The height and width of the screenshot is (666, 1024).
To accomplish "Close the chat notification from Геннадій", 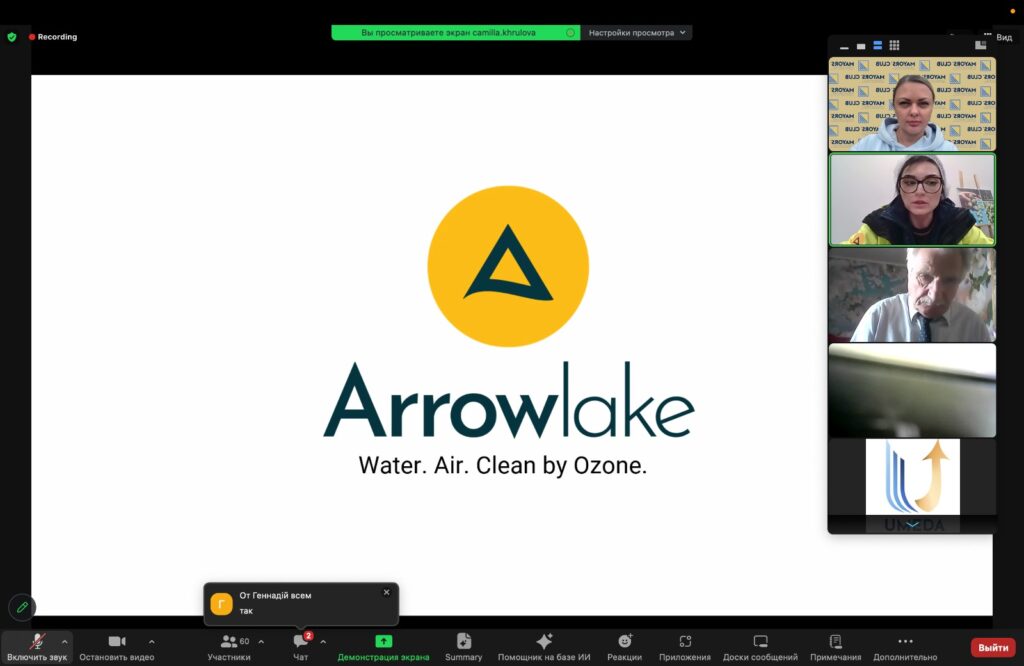I will (387, 592).
